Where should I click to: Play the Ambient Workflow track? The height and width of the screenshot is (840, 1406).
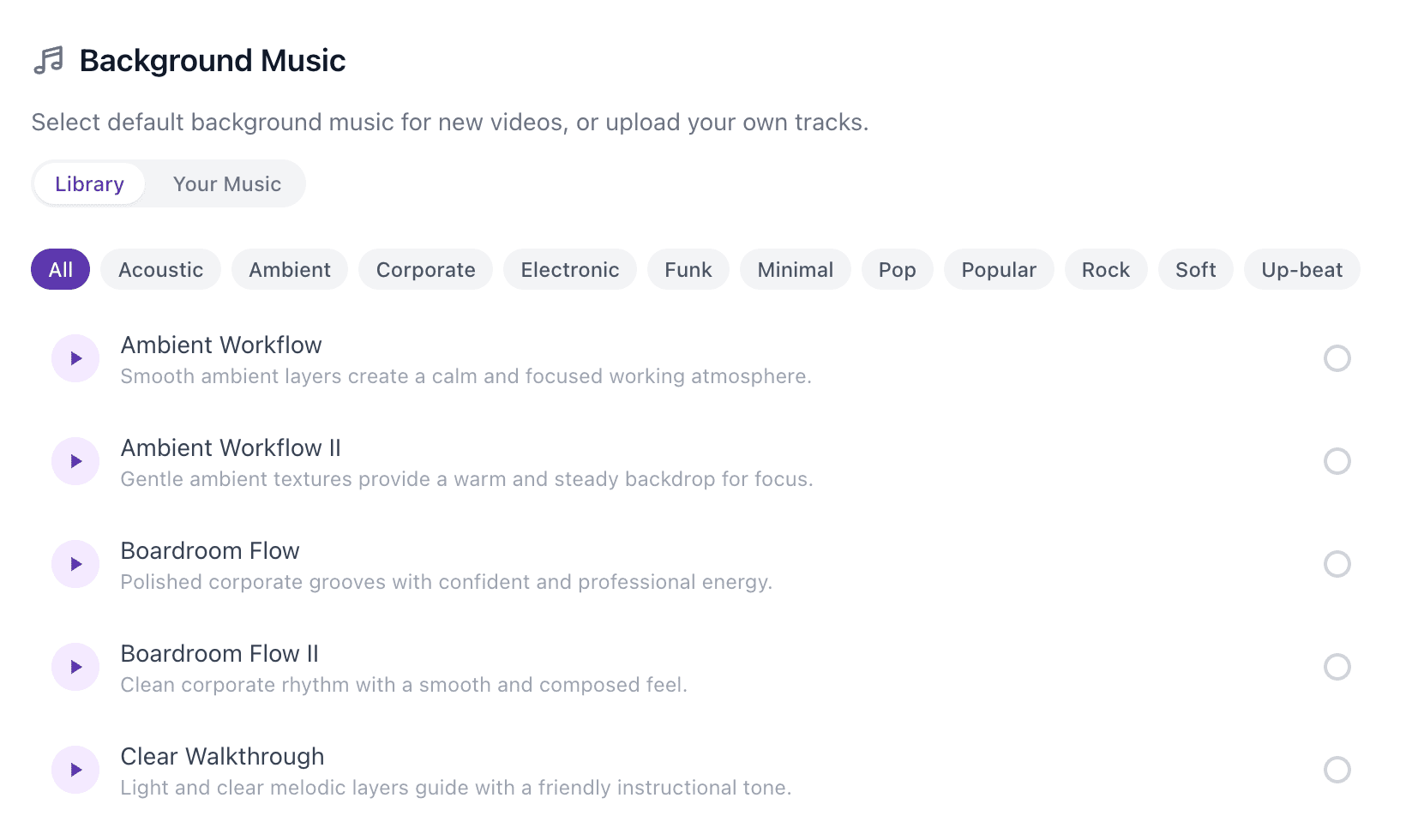point(75,357)
